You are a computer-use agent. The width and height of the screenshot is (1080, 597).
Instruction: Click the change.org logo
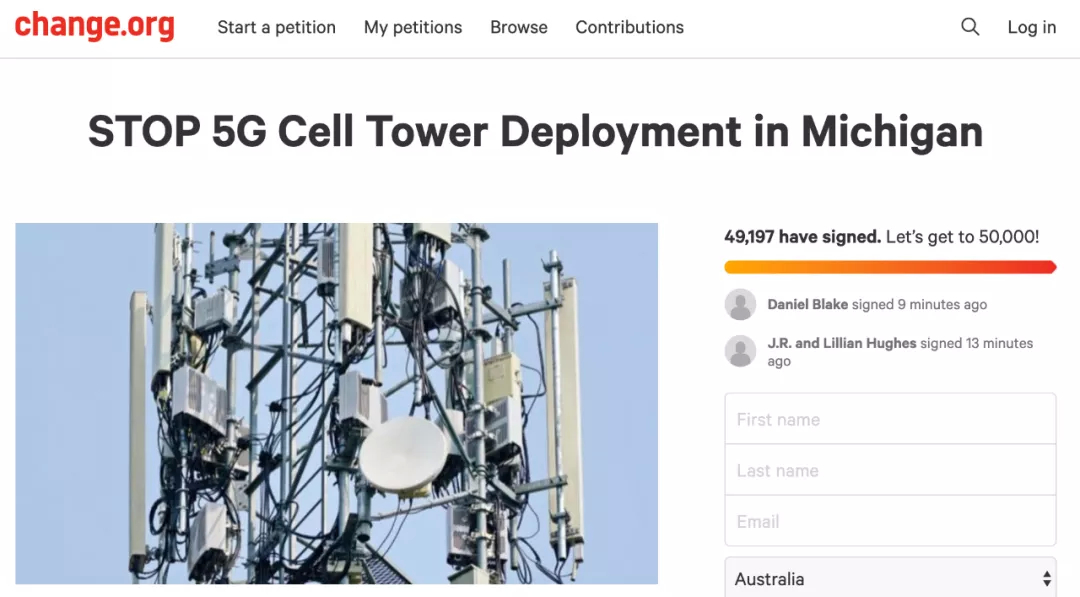click(95, 25)
